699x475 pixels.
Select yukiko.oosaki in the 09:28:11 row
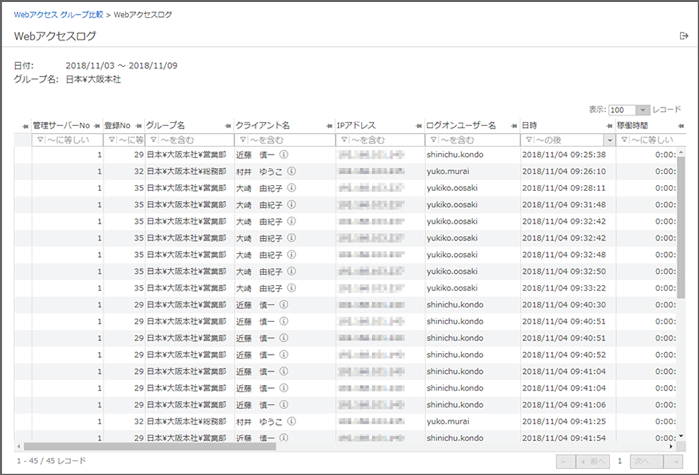[452, 188]
